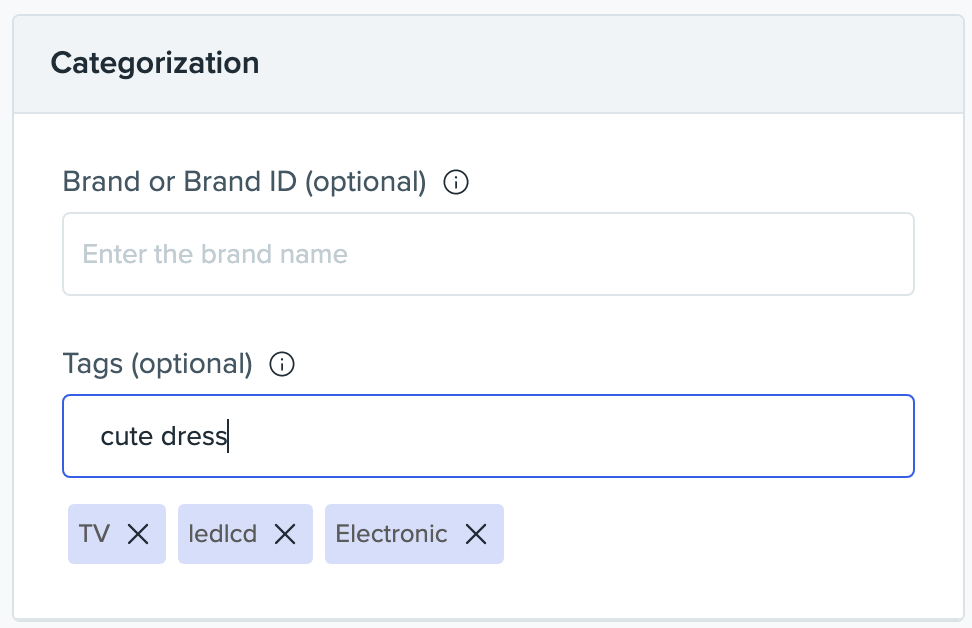
Task: Click the gray Categorization header bar background
Action: click(x=600, y=63)
